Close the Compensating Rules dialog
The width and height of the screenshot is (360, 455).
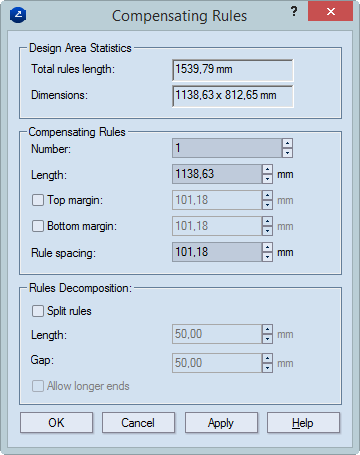point(330,11)
